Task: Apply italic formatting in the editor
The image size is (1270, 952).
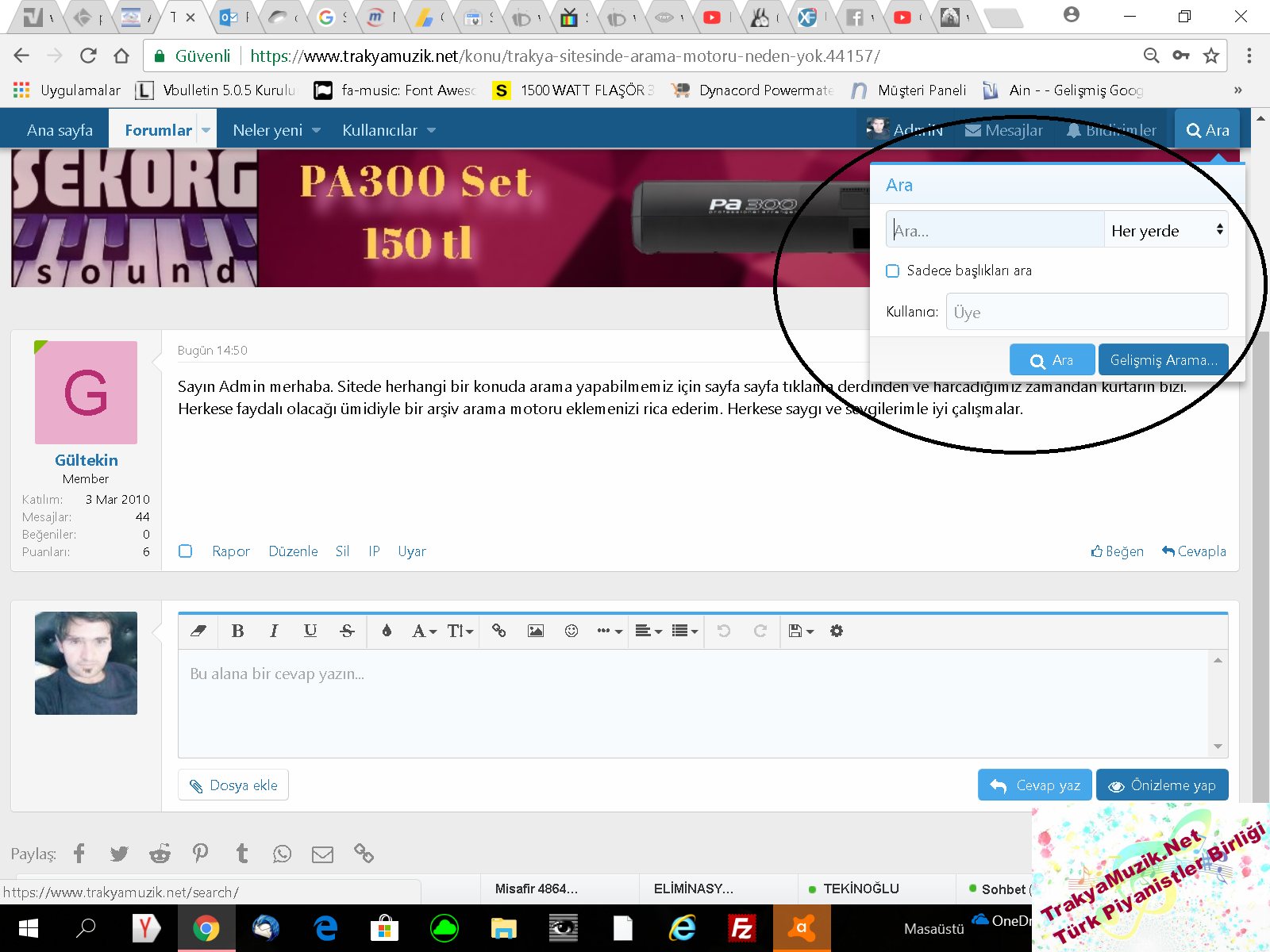Action: pos(274,631)
